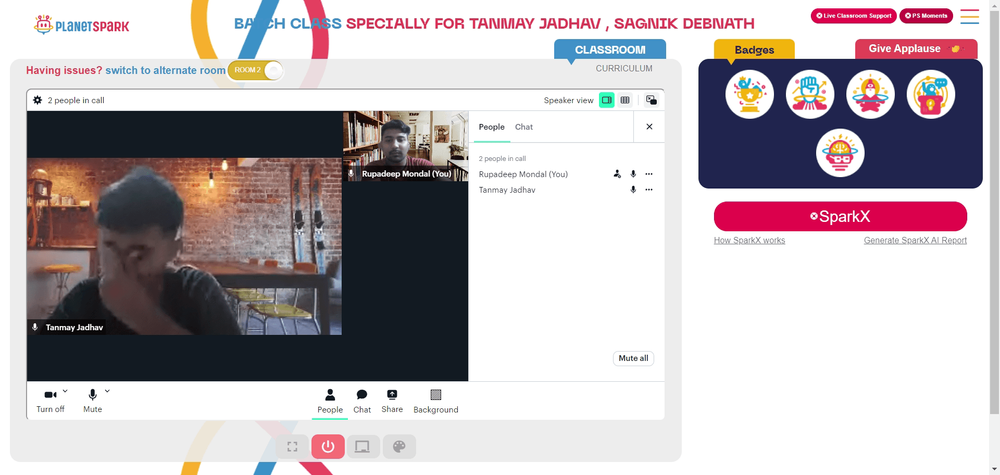Open the Chat icon in call toolbar

362,401
